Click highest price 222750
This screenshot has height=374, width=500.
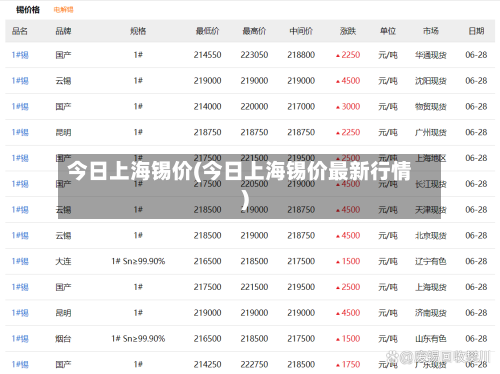click(x=254, y=364)
